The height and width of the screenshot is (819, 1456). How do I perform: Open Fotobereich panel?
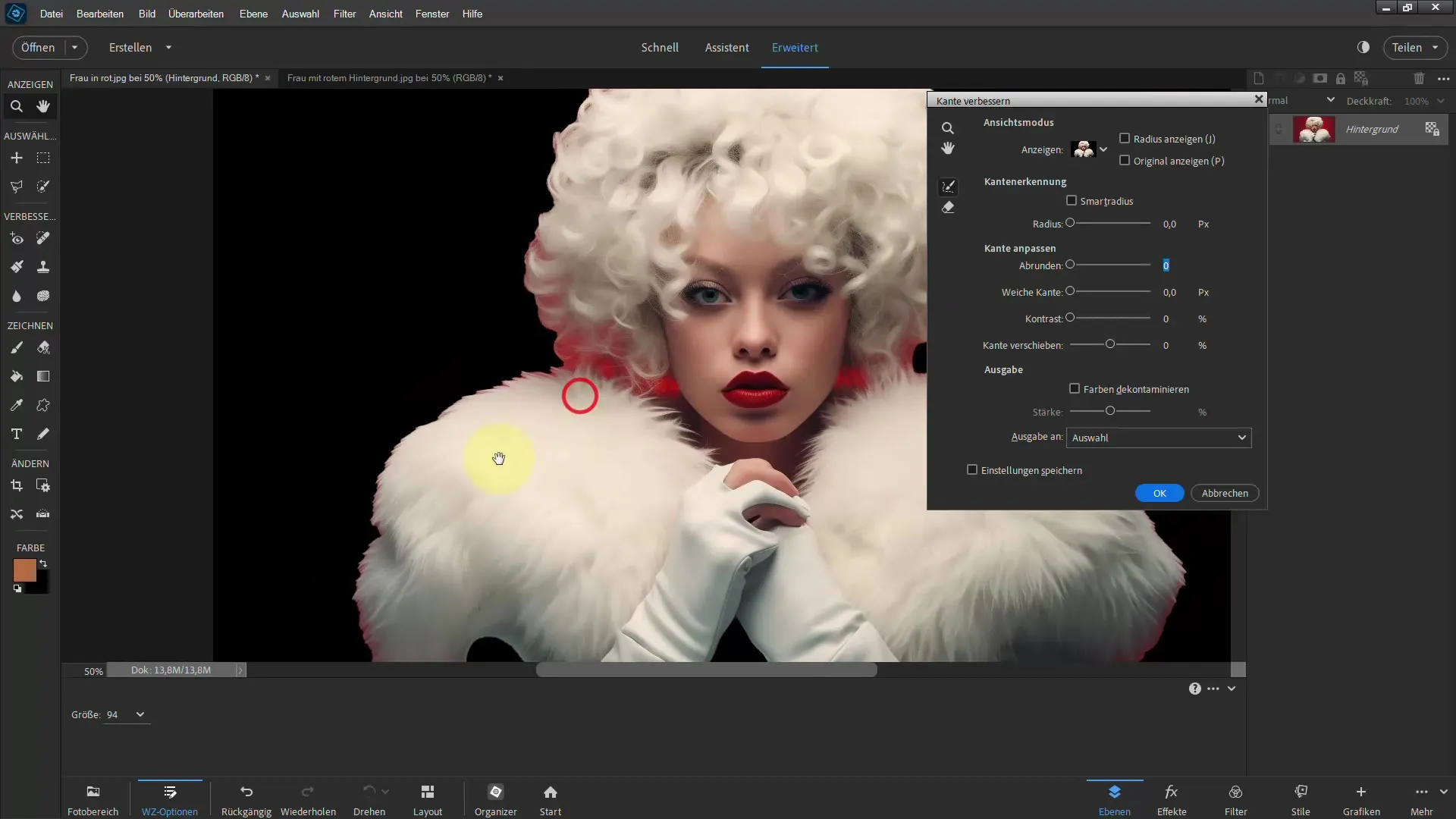pos(93,800)
